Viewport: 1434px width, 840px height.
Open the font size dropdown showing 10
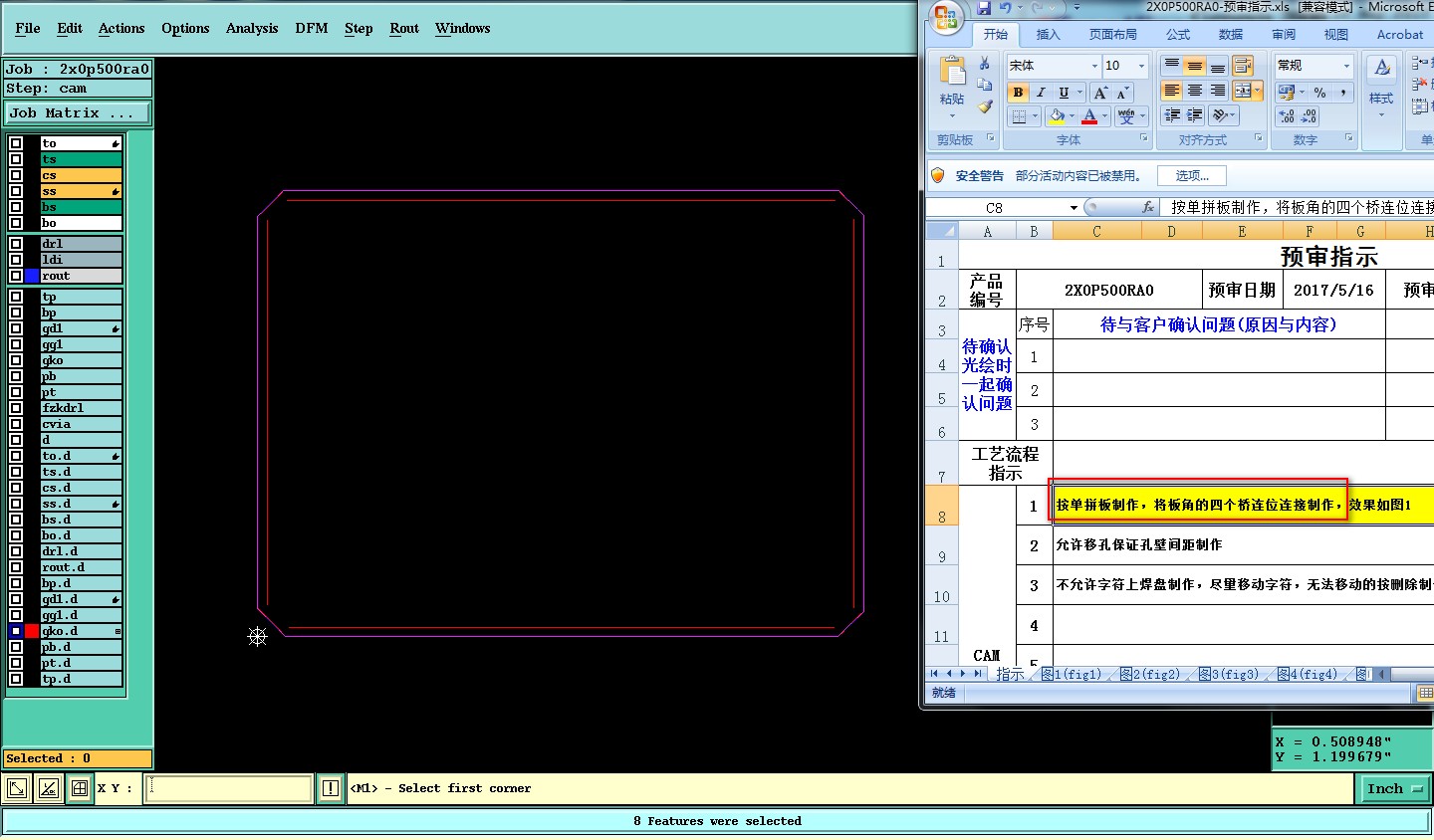click(x=1141, y=66)
